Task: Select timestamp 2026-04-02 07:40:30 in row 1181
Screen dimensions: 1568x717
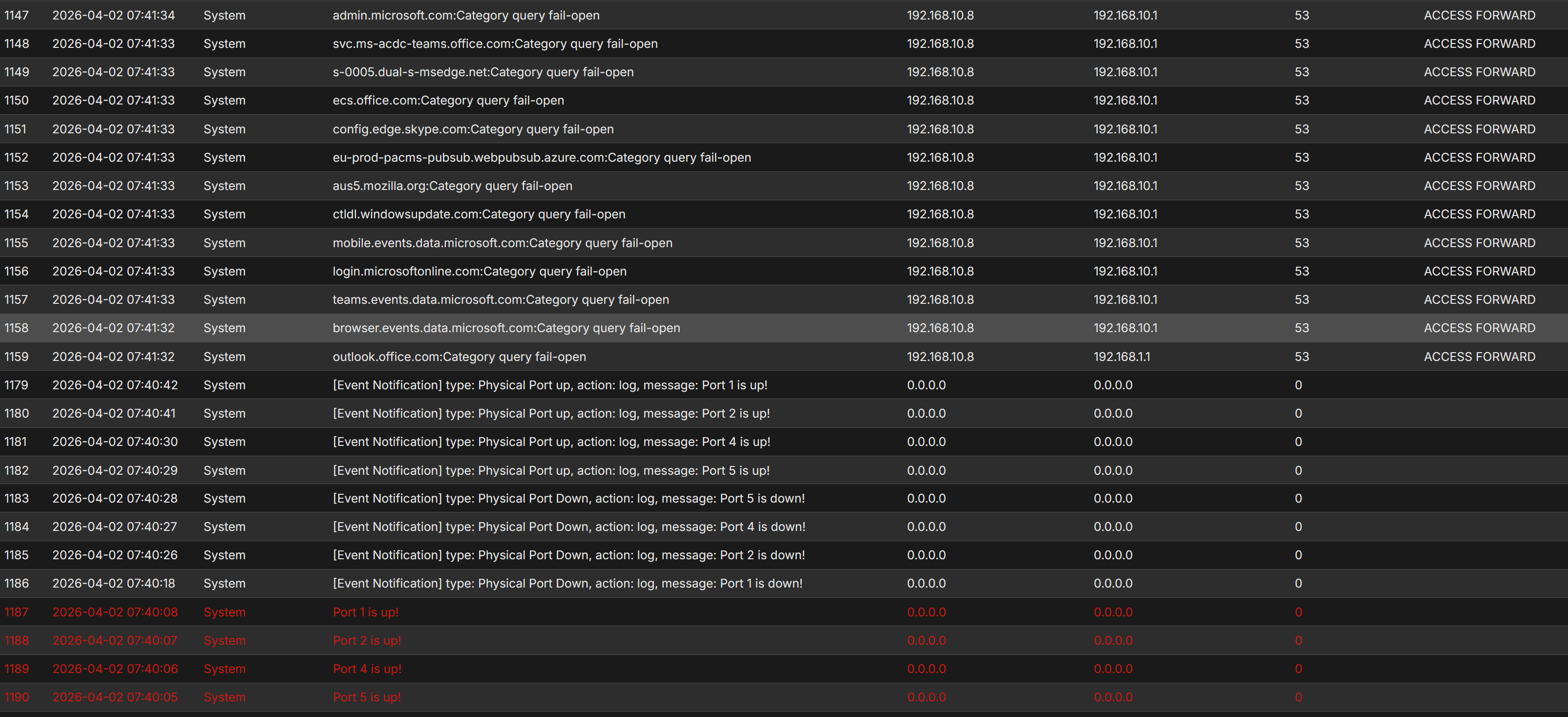Action: [114, 442]
